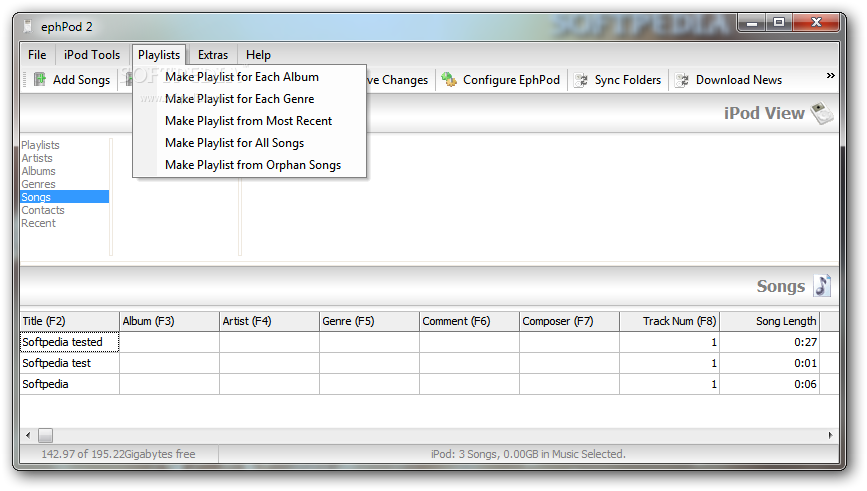Sort by Comment (F6) column header
Screen dimensions: 867x491
(x=469, y=321)
